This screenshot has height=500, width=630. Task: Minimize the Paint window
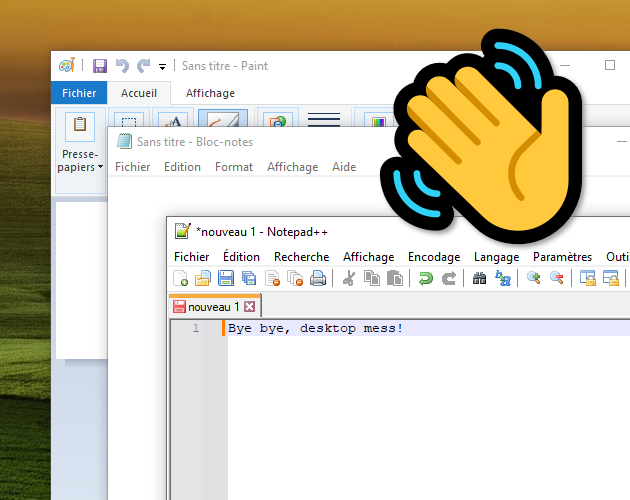[x=565, y=65]
